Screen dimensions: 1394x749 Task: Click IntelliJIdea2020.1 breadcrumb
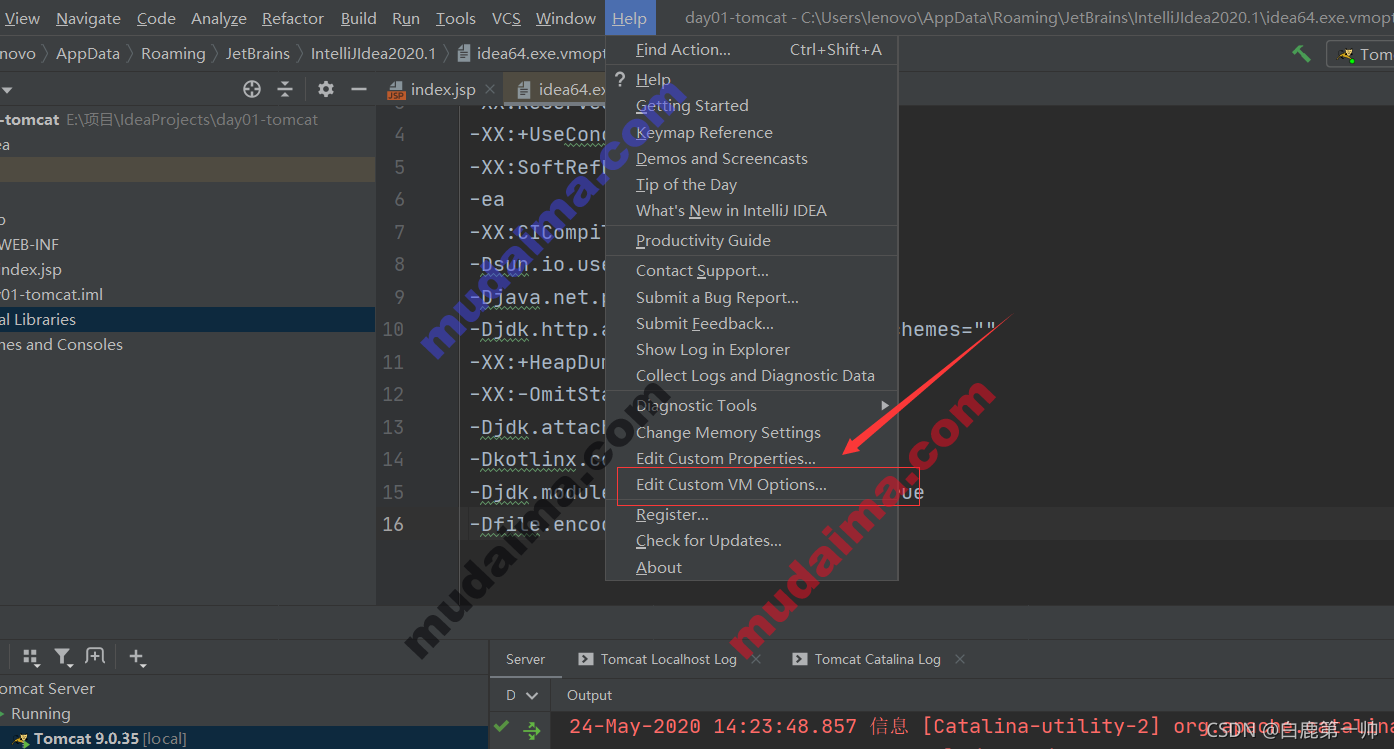pos(373,54)
